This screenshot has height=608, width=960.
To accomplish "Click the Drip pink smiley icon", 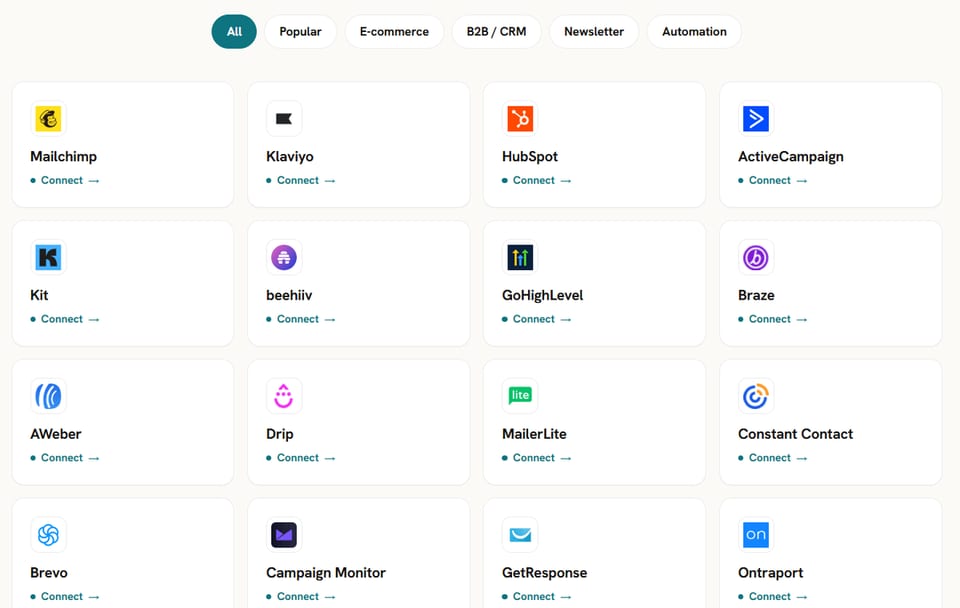I will click(284, 396).
